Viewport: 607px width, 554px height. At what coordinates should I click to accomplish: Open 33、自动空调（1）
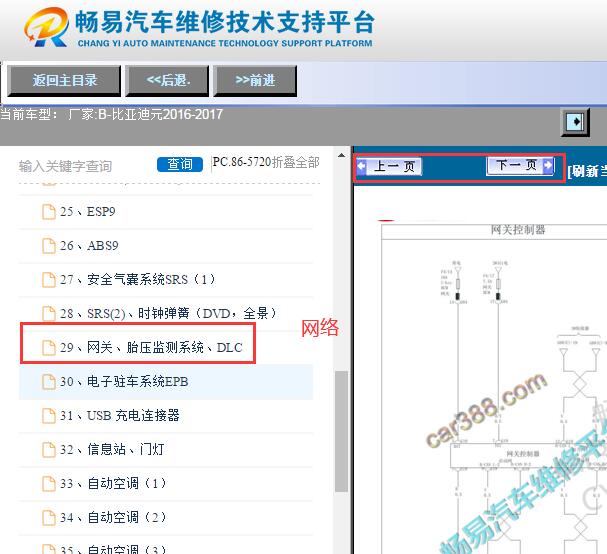(x=113, y=483)
